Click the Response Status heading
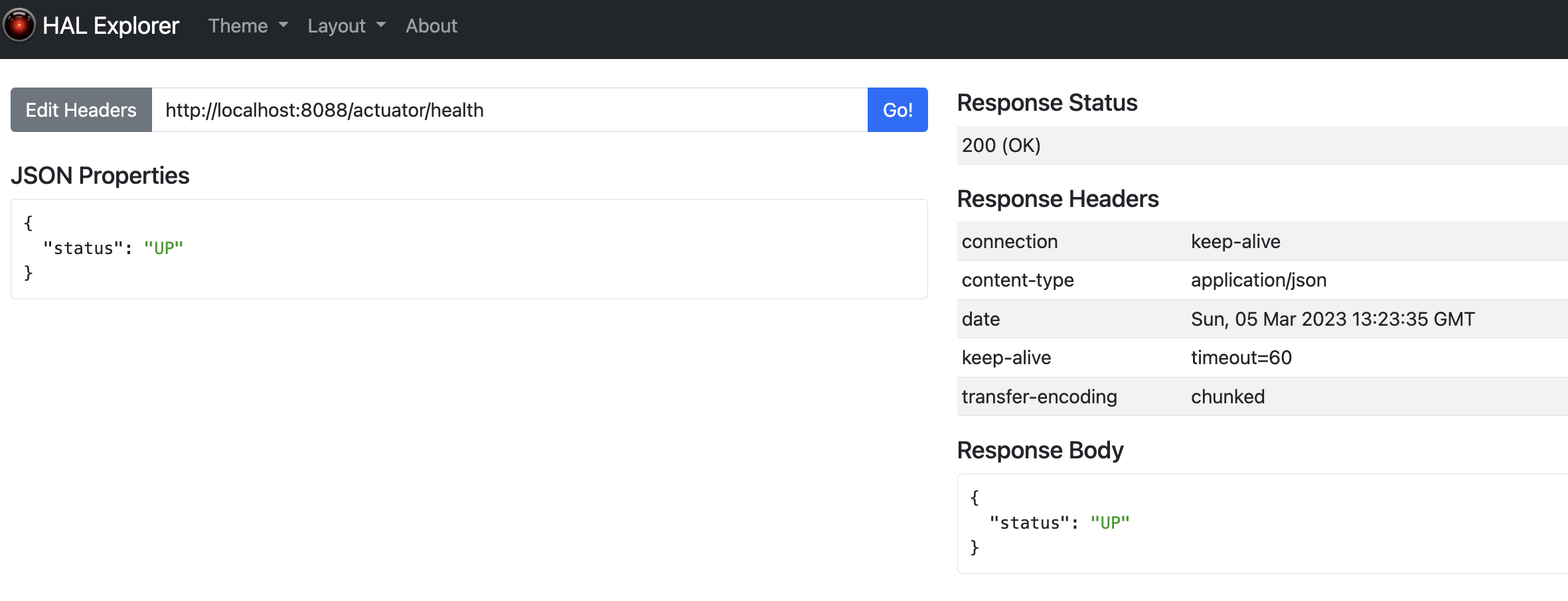1568x601 pixels. point(1047,103)
